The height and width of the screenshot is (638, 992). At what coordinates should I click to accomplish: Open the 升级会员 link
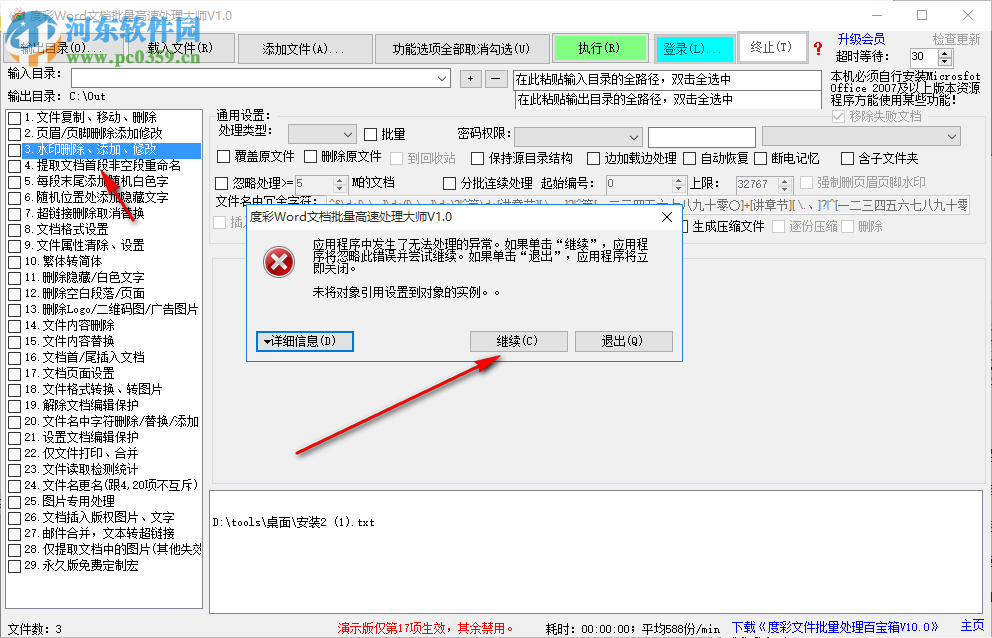(x=861, y=39)
